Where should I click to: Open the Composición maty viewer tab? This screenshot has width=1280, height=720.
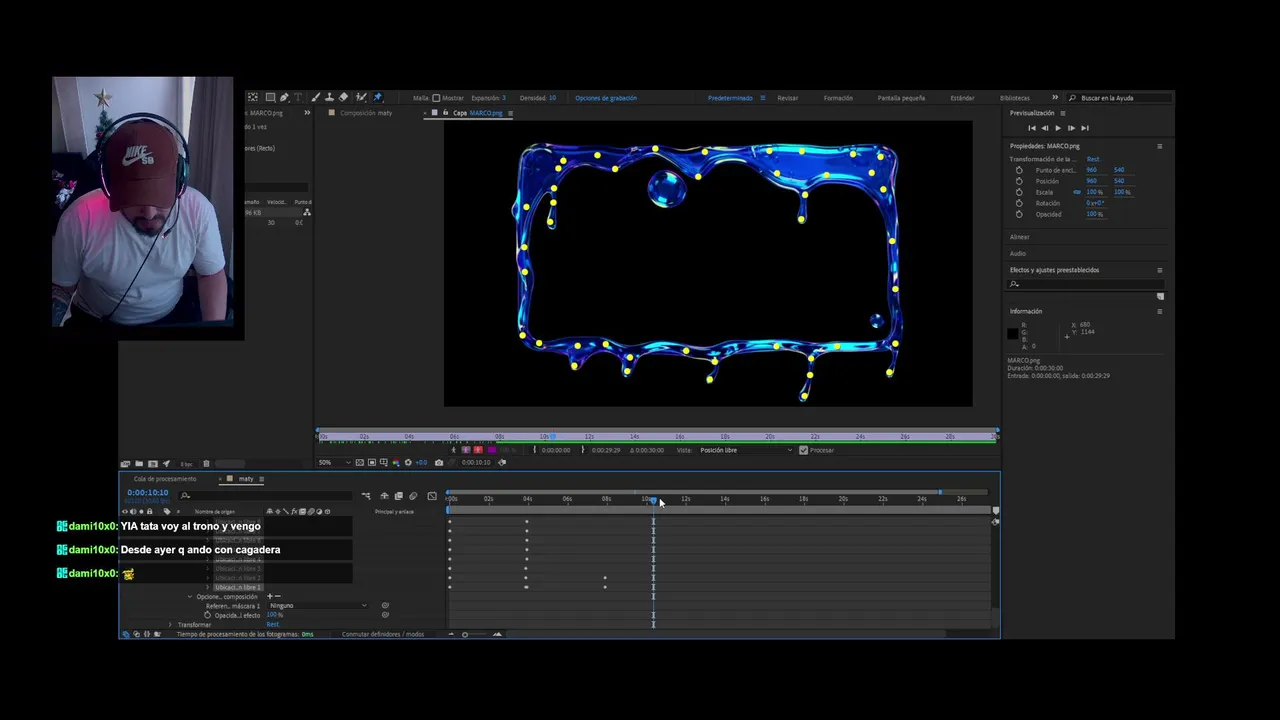(x=366, y=113)
